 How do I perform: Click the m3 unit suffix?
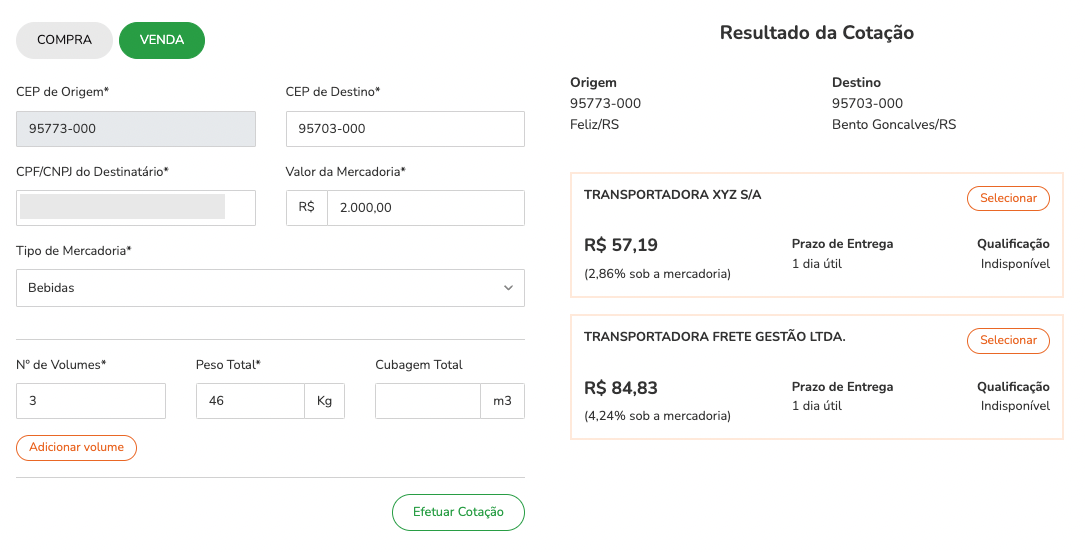(502, 401)
